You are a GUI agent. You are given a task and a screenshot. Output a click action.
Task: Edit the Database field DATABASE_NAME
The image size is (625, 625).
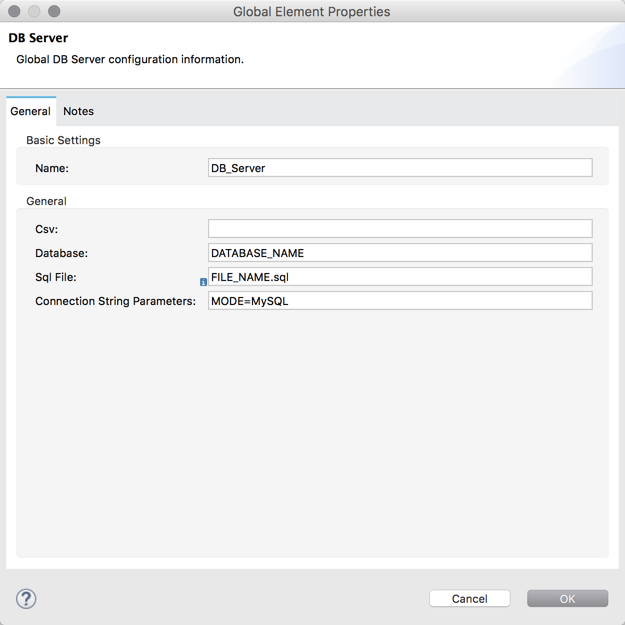point(400,253)
